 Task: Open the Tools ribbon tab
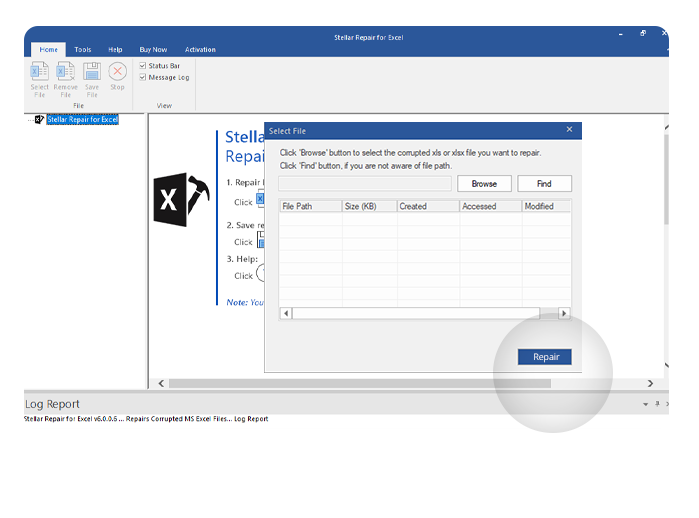point(82,49)
